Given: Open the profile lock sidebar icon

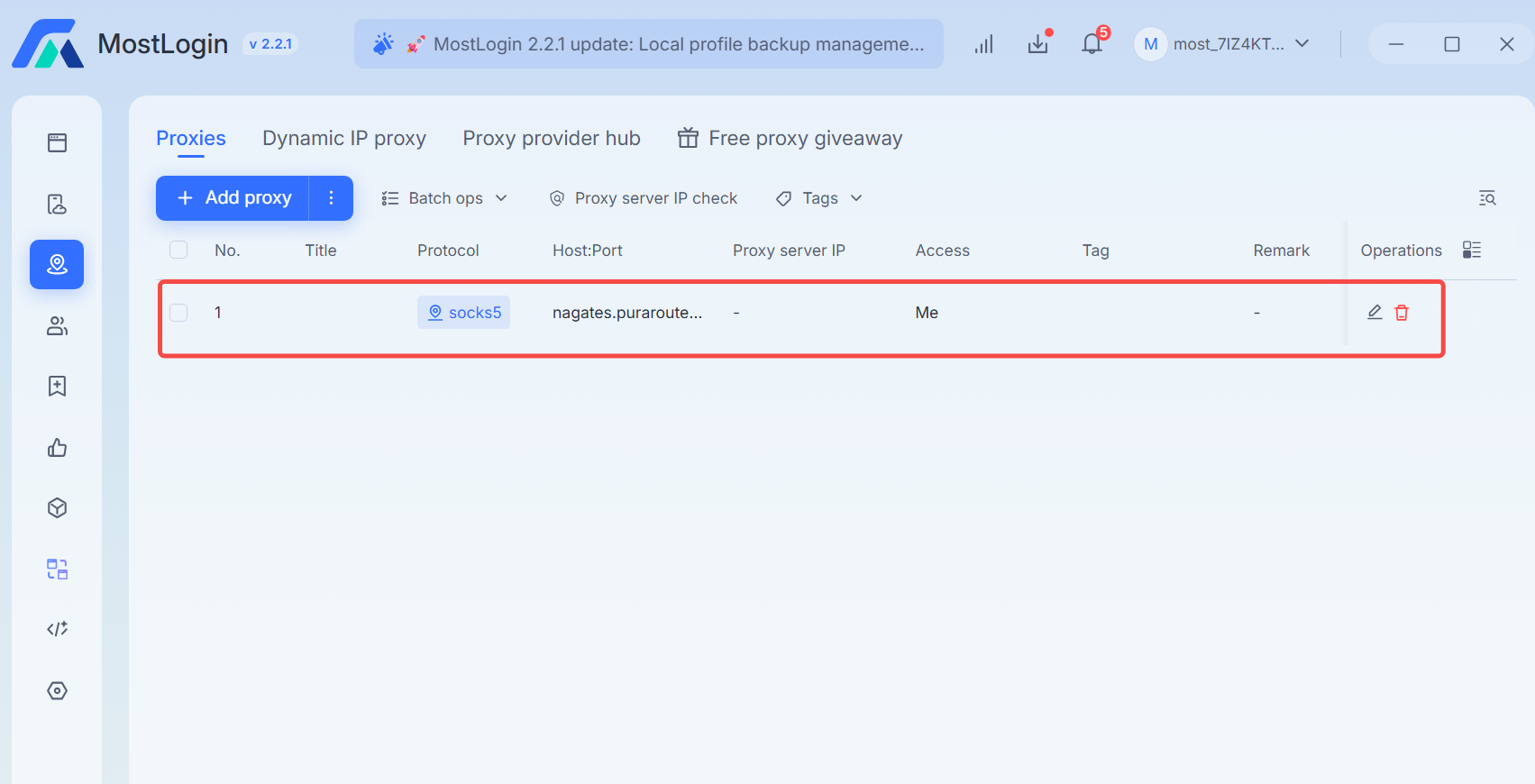Looking at the screenshot, I should pos(57,204).
